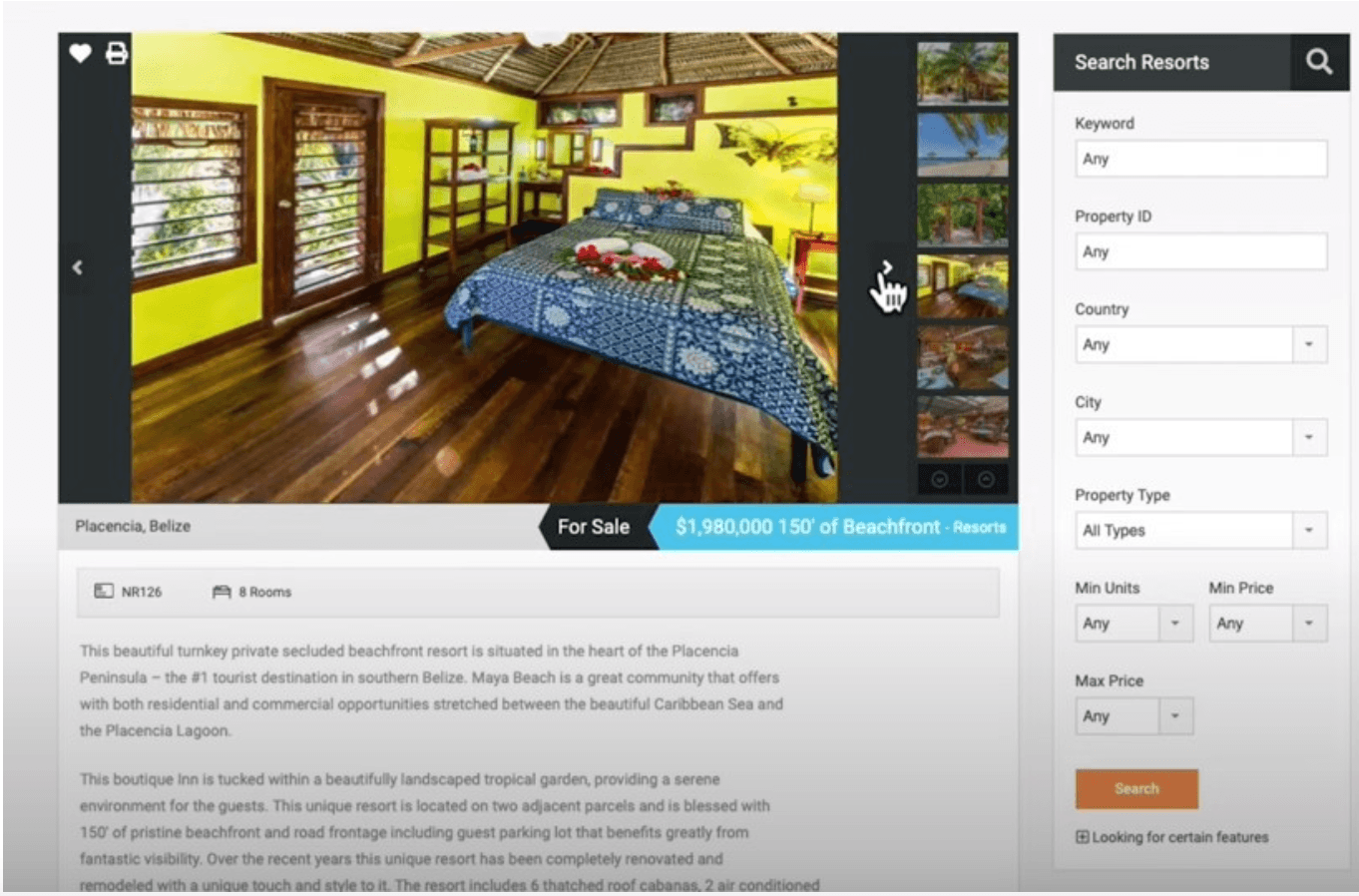The height and width of the screenshot is (896, 1359).
Task: Open the Property Type dropdown
Action: coord(1201,530)
